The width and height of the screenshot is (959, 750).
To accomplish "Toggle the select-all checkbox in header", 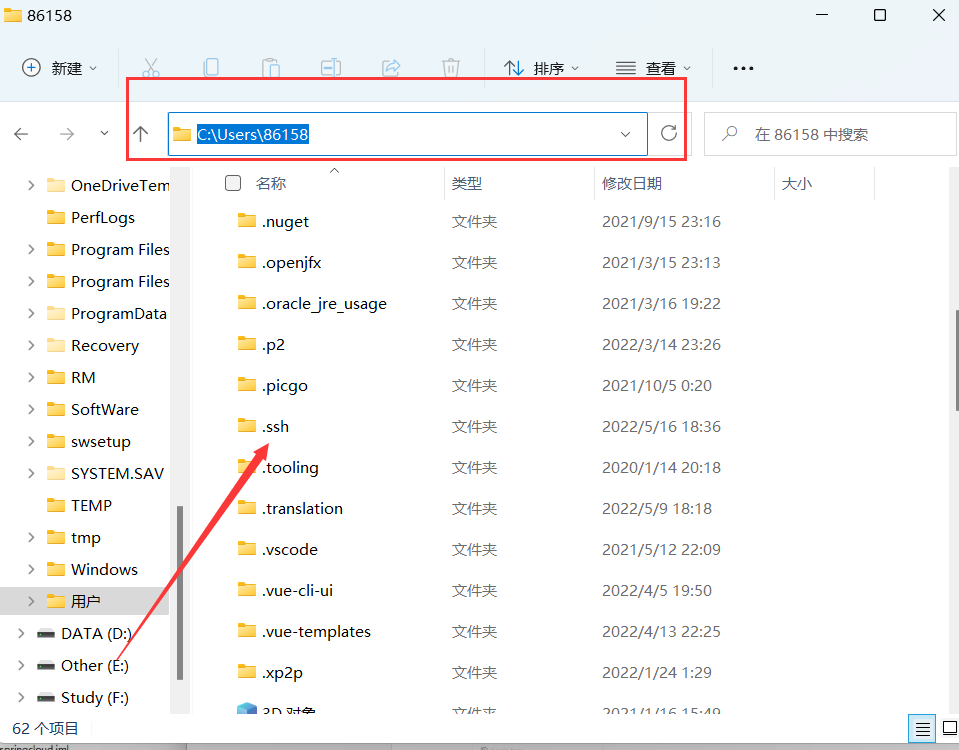I will click(x=233, y=183).
